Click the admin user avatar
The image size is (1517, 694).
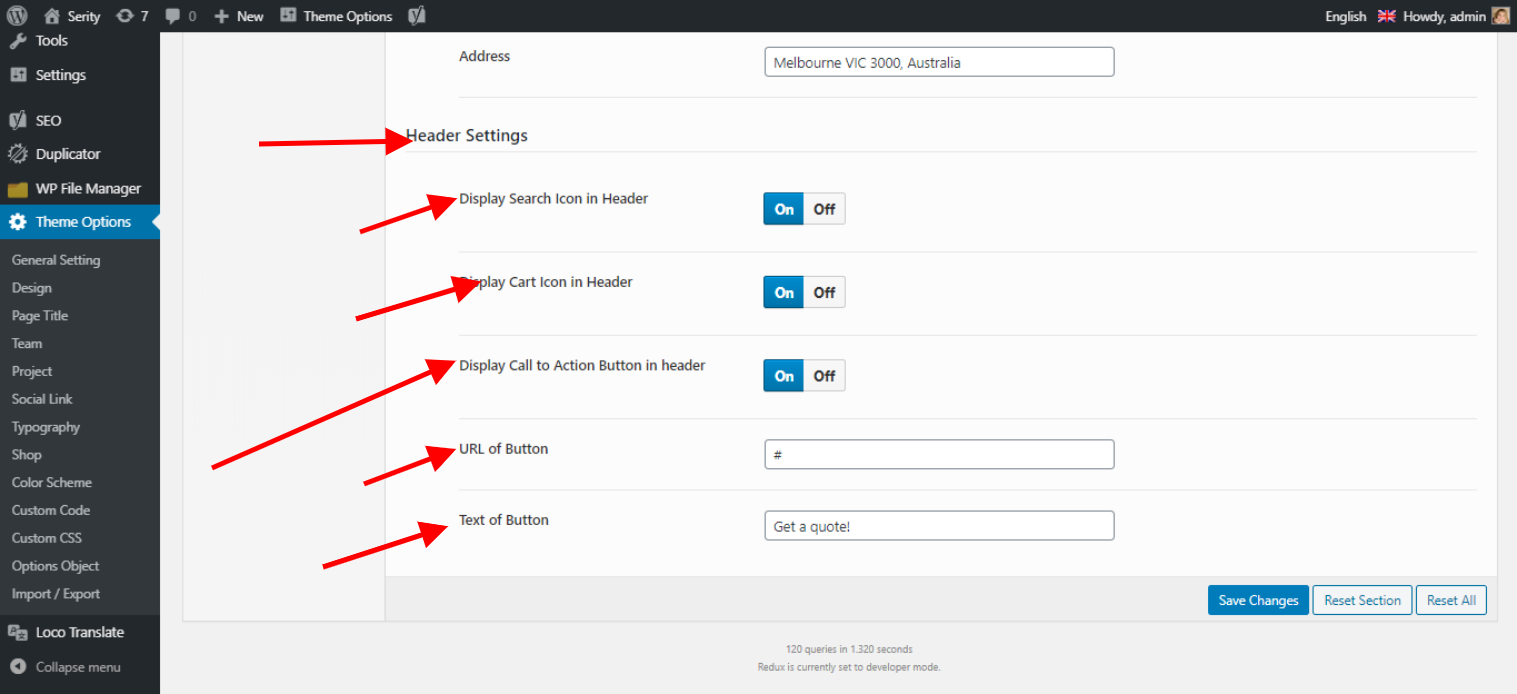point(1500,16)
